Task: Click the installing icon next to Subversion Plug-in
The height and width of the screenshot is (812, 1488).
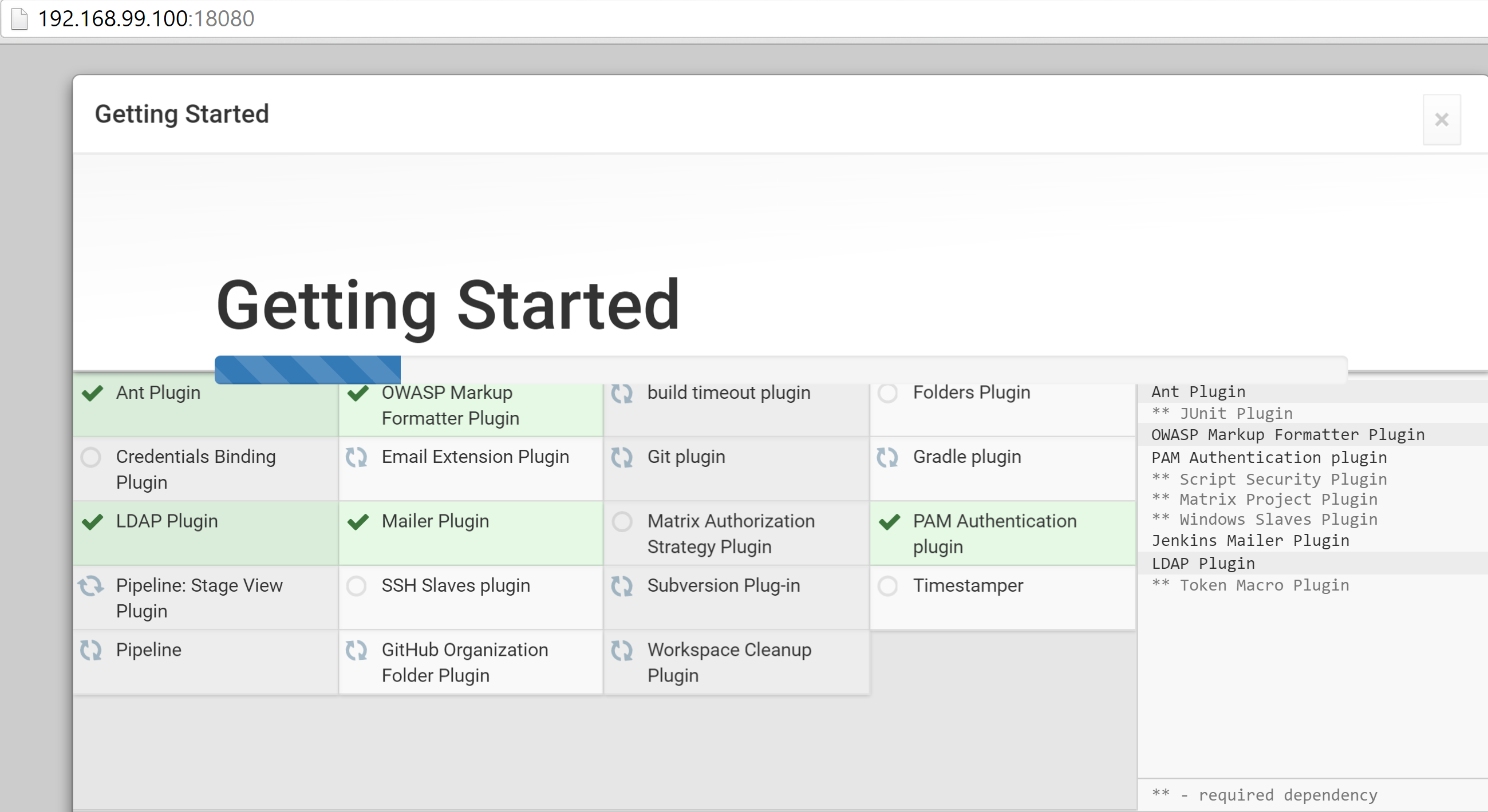Action: tap(622, 586)
